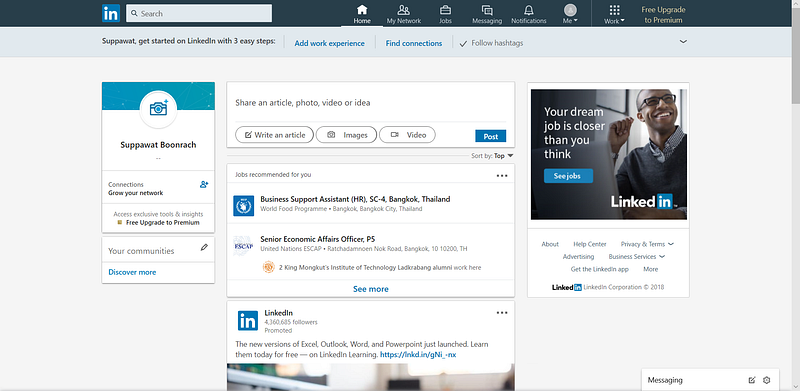Image resolution: width=800 pixels, height=391 pixels.
Task: Click into the Search field
Action: pyautogui.click(x=199, y=13)
